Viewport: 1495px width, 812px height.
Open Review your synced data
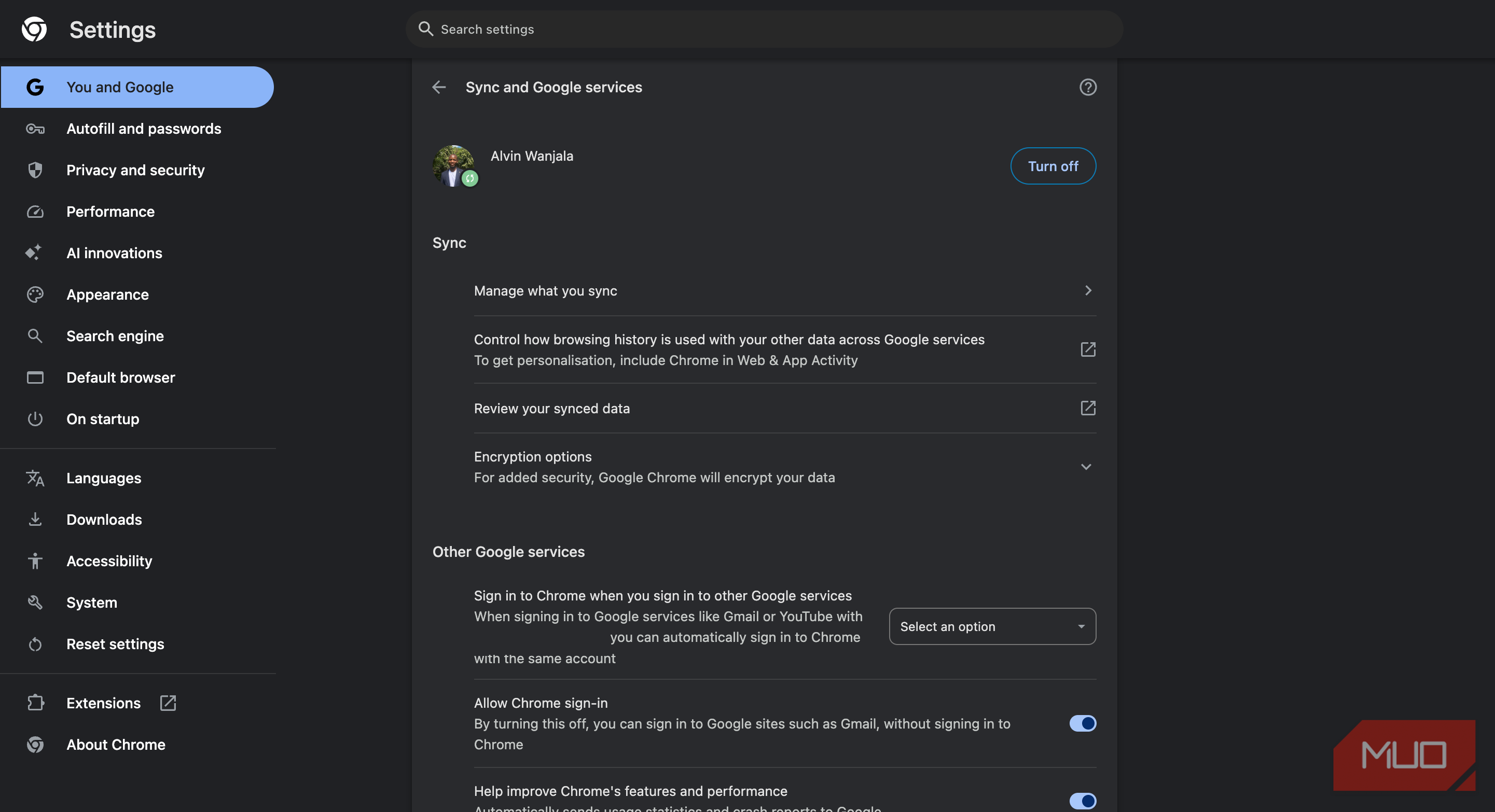click(x=783, y=408)
